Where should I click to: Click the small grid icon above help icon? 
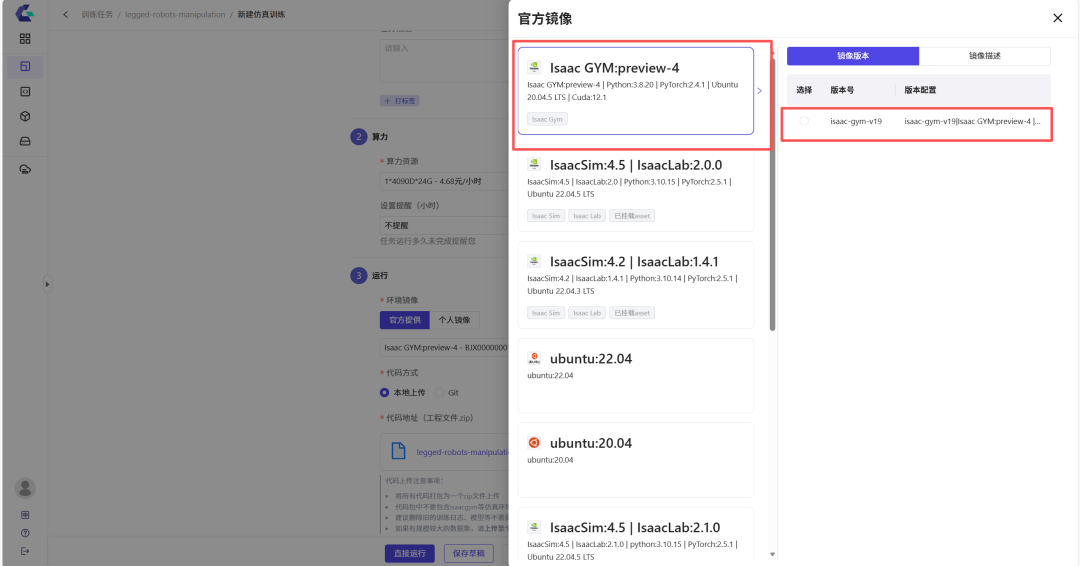(25, 514)
